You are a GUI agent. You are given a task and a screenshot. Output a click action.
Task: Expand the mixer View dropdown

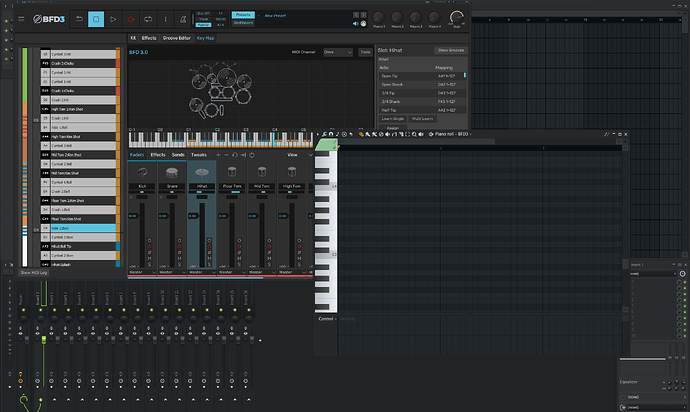(297, 155)
